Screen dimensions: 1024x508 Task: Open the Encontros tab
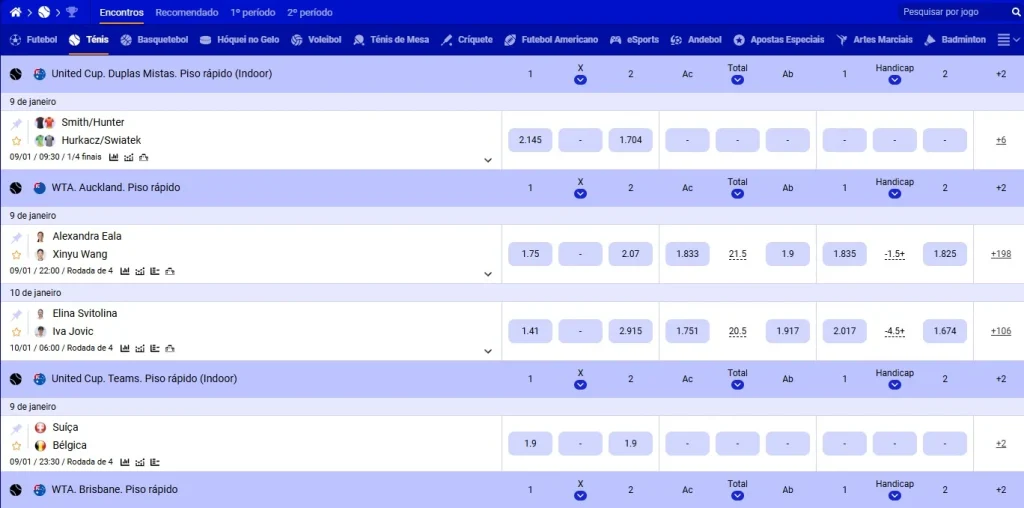click(x=121, y=12)
